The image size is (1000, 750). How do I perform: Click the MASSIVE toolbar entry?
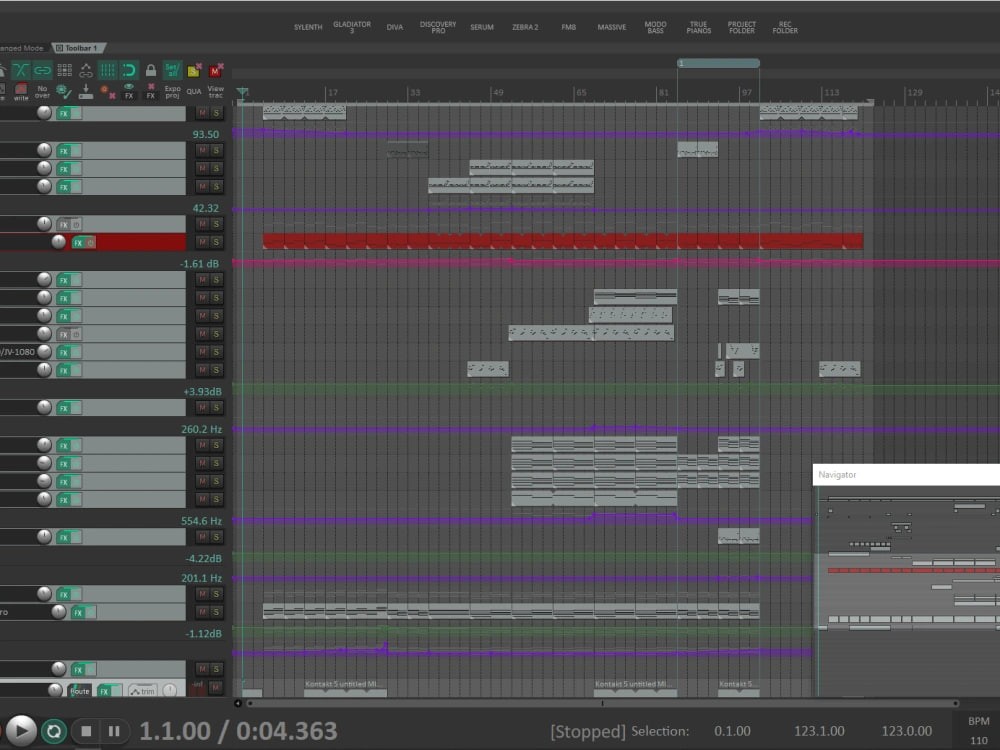coord(612,27)
